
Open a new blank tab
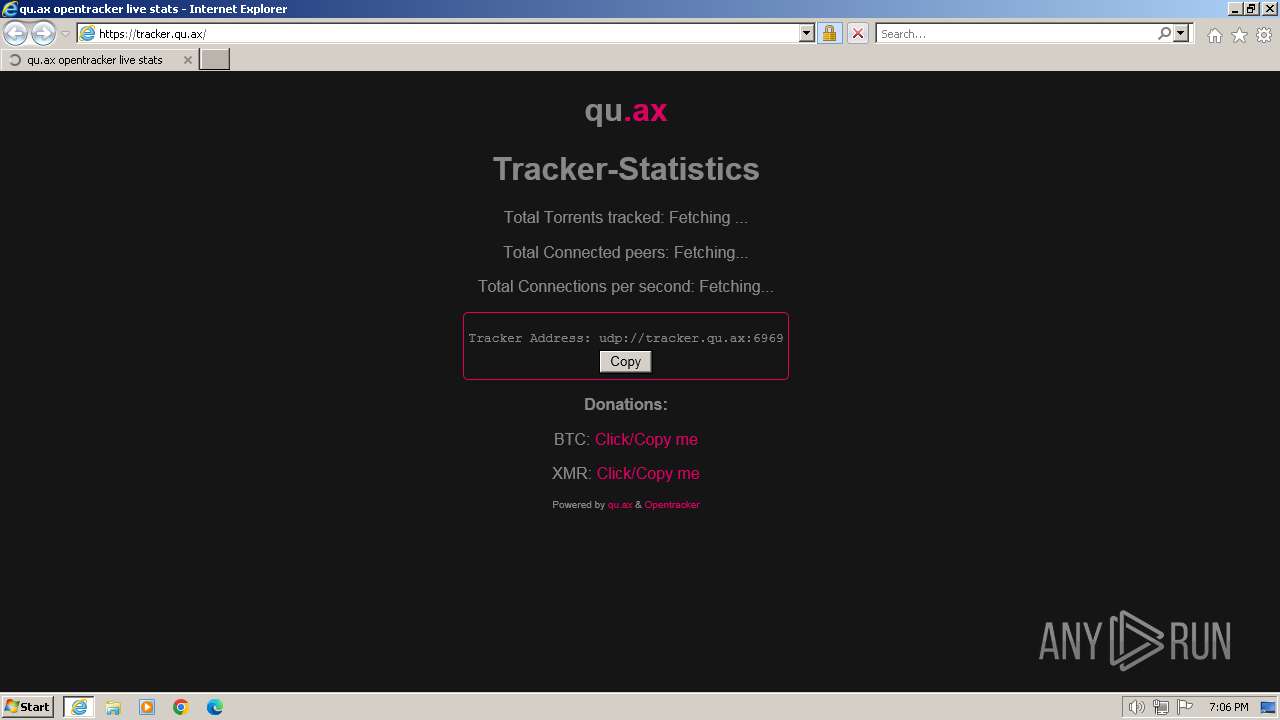tap(215, 60)
